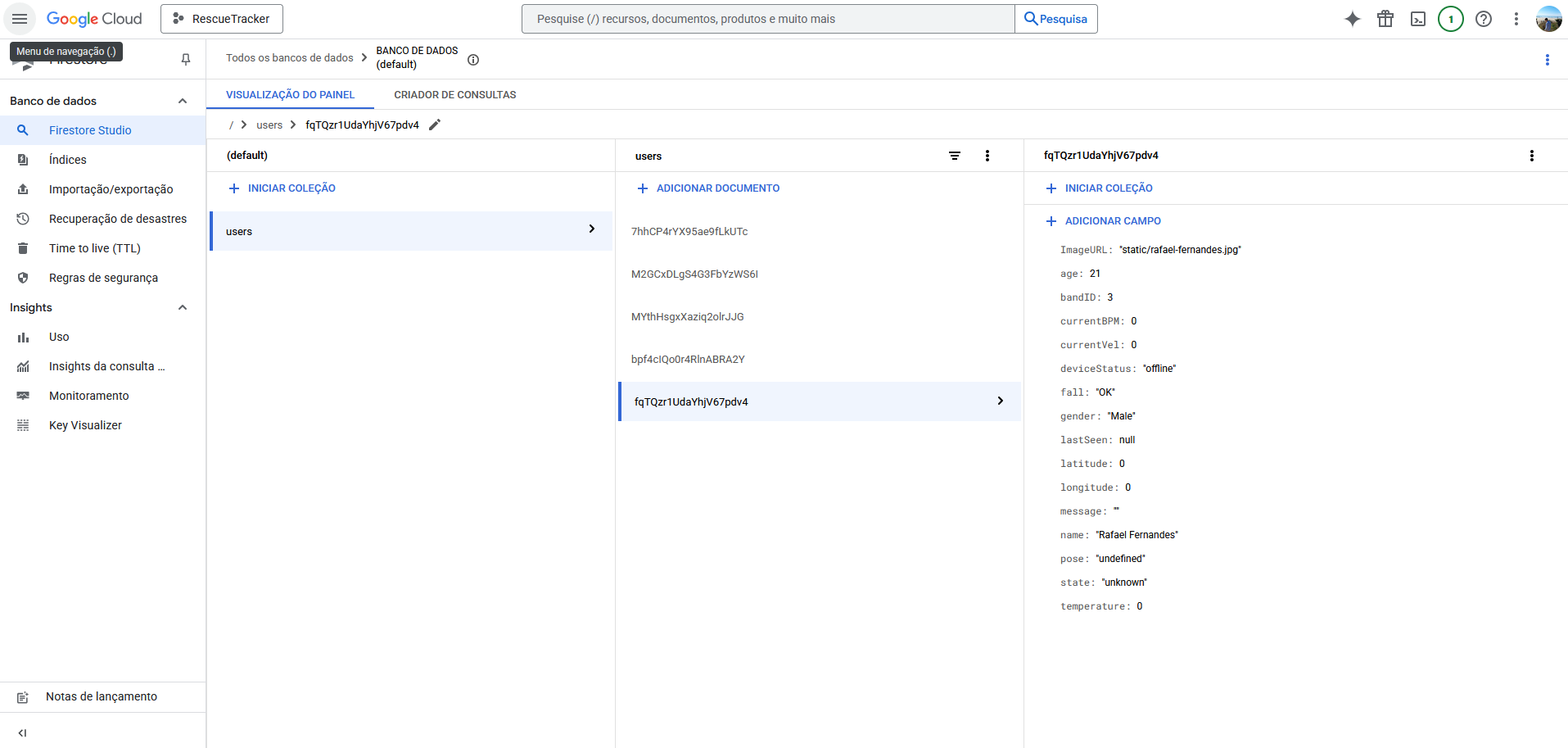The width and height of the screenshot is (1568, 748).
Task: Open Regras de segurança menu item
Action: pyautogui.click(x=103, y=278)
